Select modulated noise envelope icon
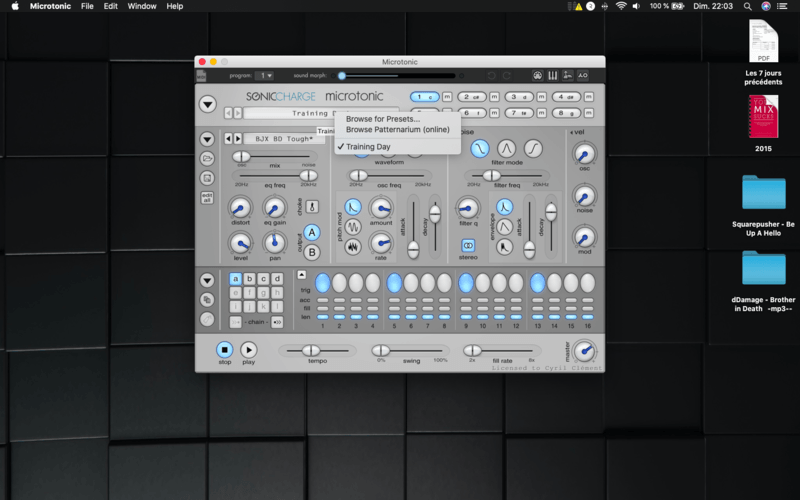The height and width of the screenshot is (500, 800). coord(504,247)
